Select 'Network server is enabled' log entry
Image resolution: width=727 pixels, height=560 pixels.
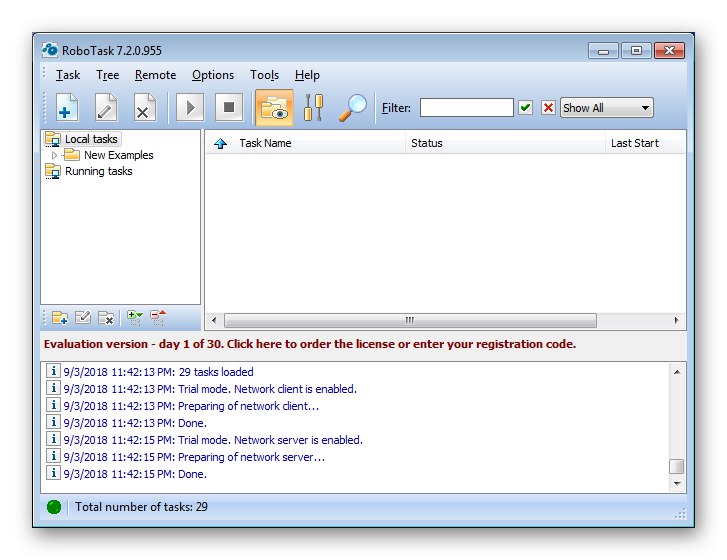pyautogui.click(x=213, y=440)
